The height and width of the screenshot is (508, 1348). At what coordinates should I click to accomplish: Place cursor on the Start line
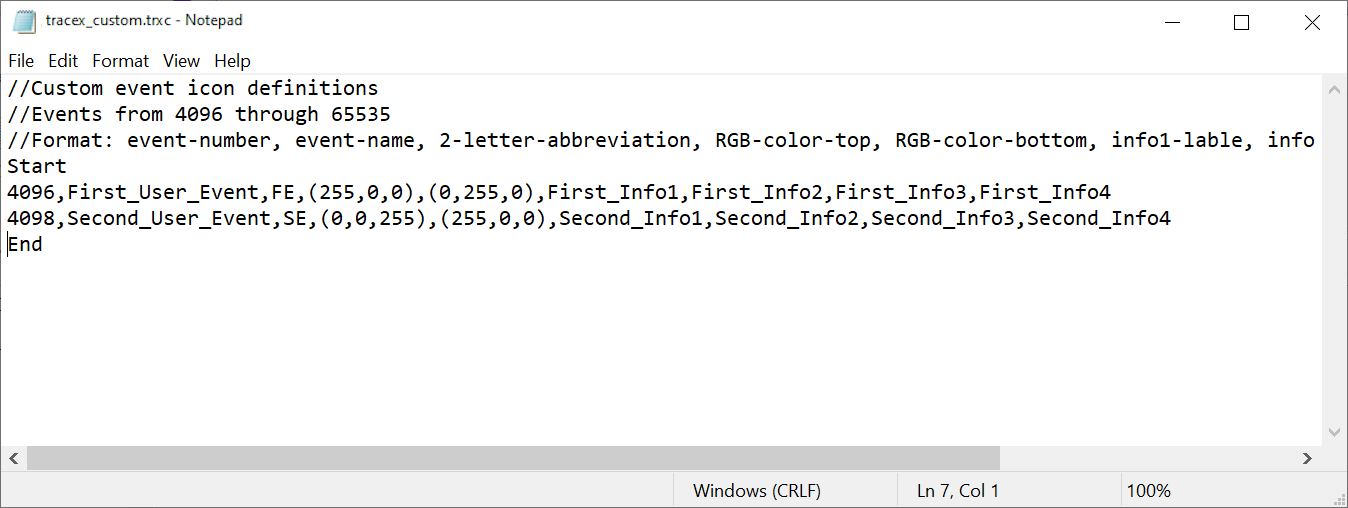[37, 166]
